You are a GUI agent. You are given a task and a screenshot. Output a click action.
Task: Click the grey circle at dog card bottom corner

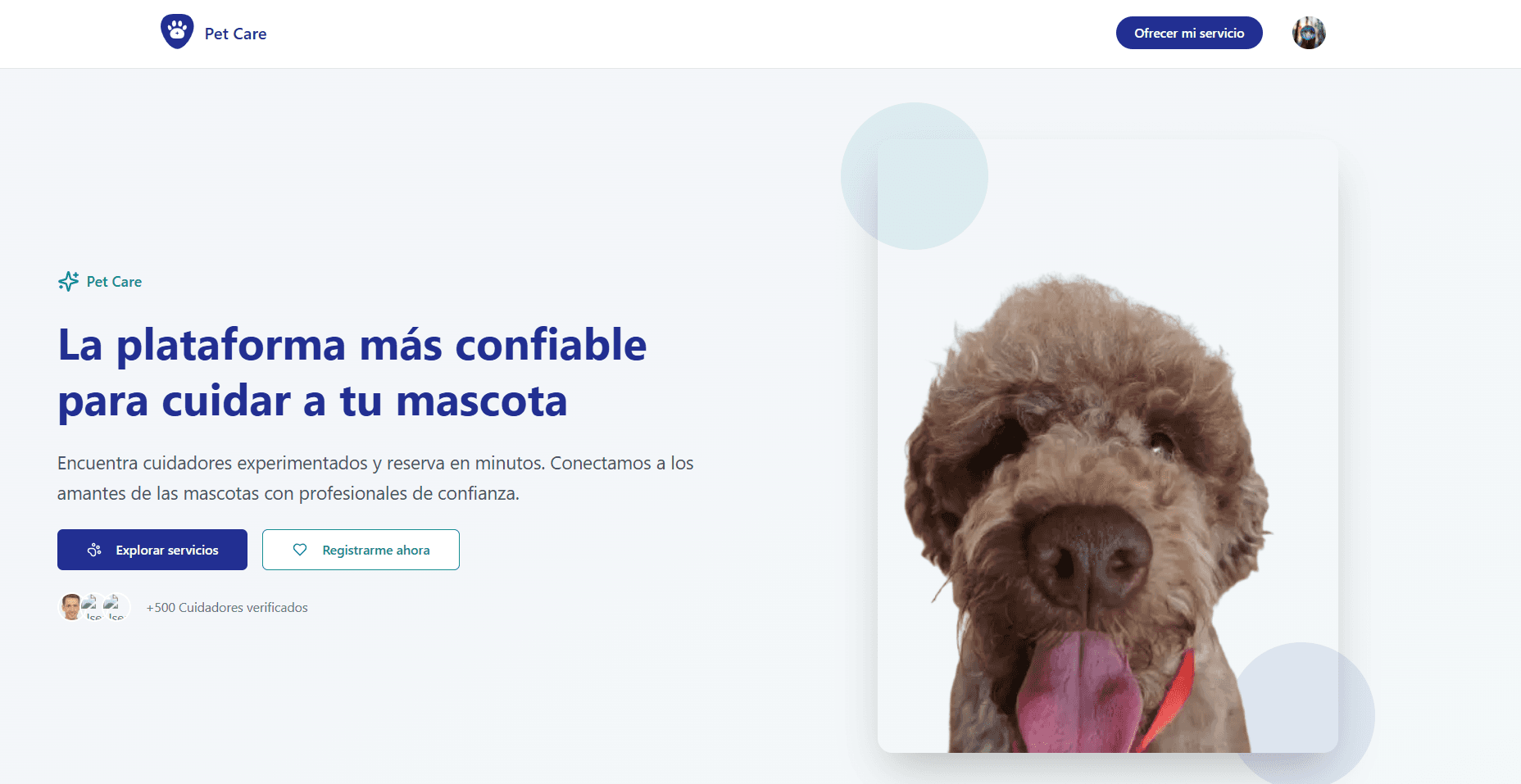click(x=1301, y=714)
